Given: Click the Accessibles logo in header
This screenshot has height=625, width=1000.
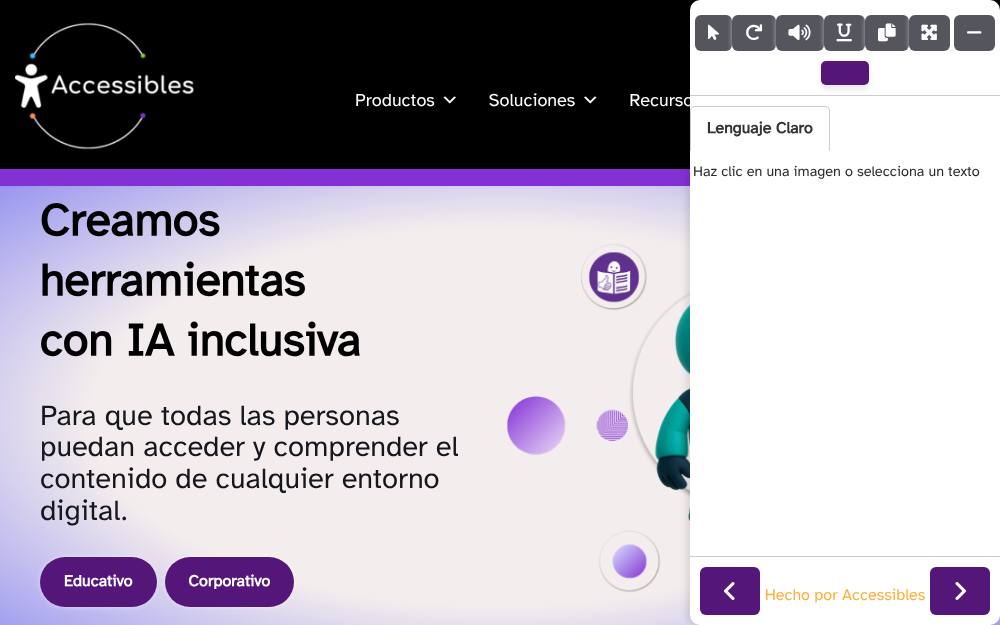Looking at the screenshot, I should 104,85.
